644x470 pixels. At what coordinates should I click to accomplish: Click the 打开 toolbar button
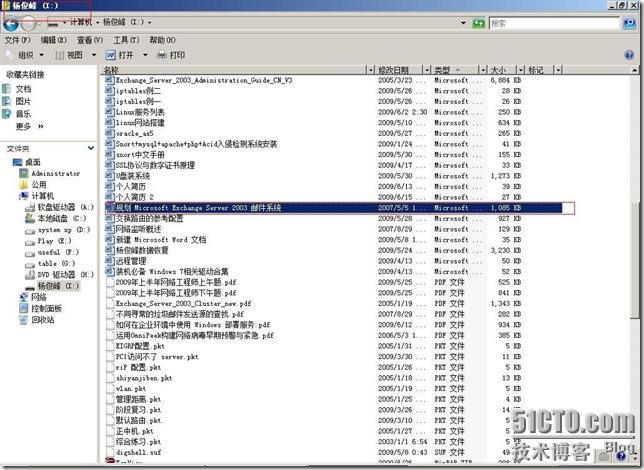click(120, 55)
